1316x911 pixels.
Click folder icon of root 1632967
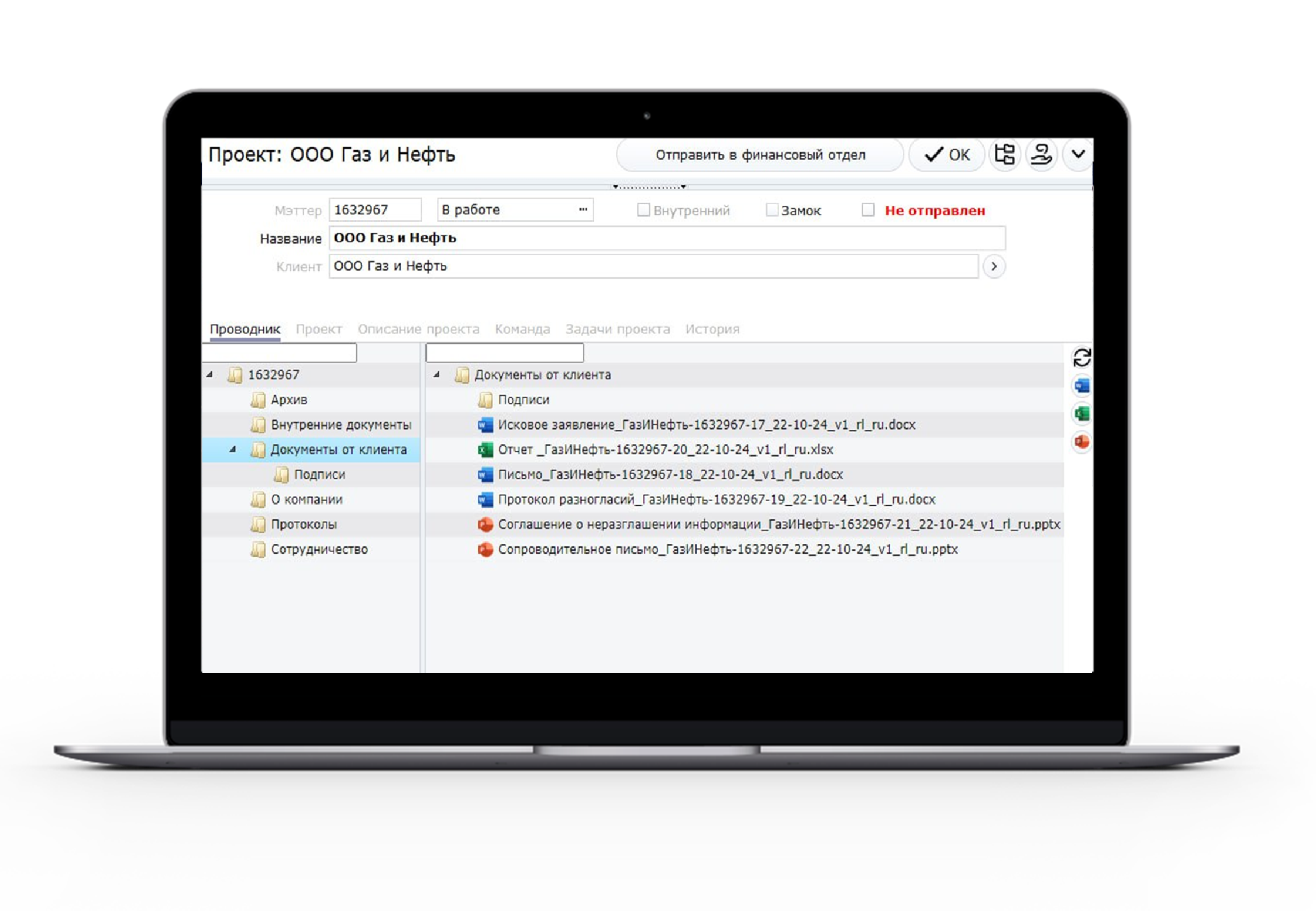click(x=235, y=375)
